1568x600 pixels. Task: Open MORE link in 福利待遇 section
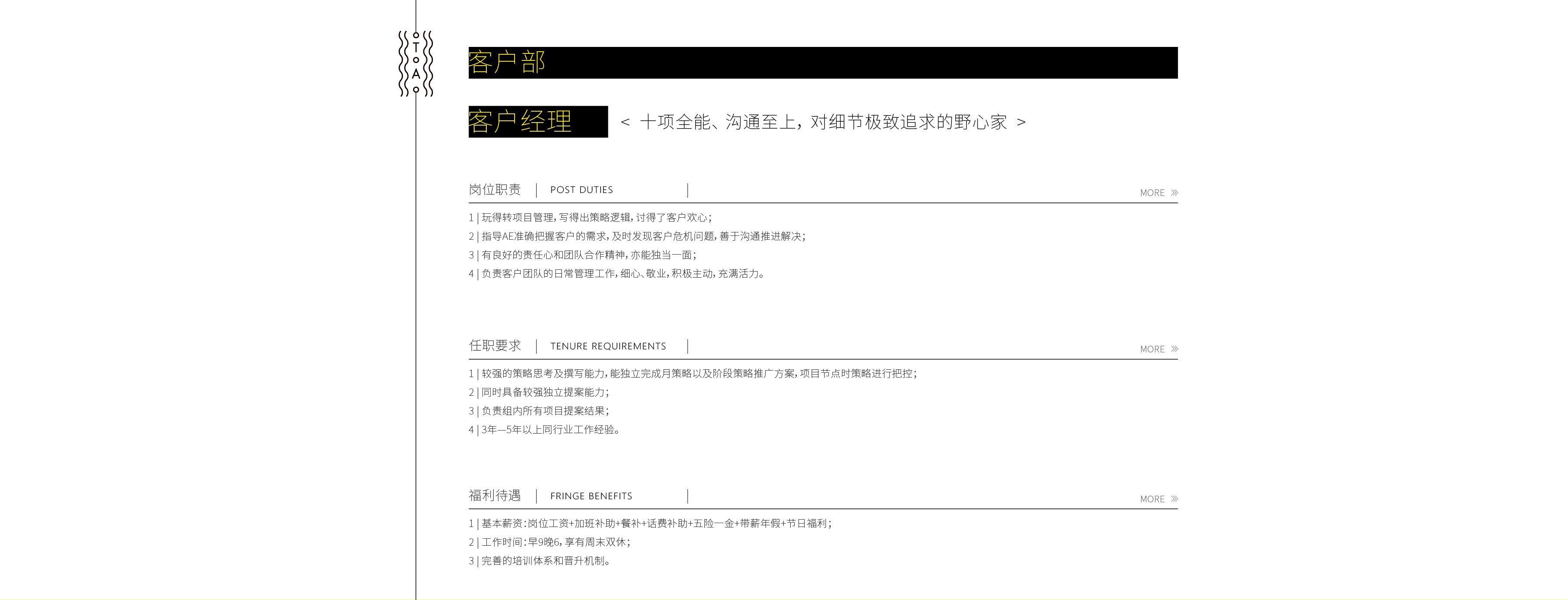click(x=1152, y=500)
